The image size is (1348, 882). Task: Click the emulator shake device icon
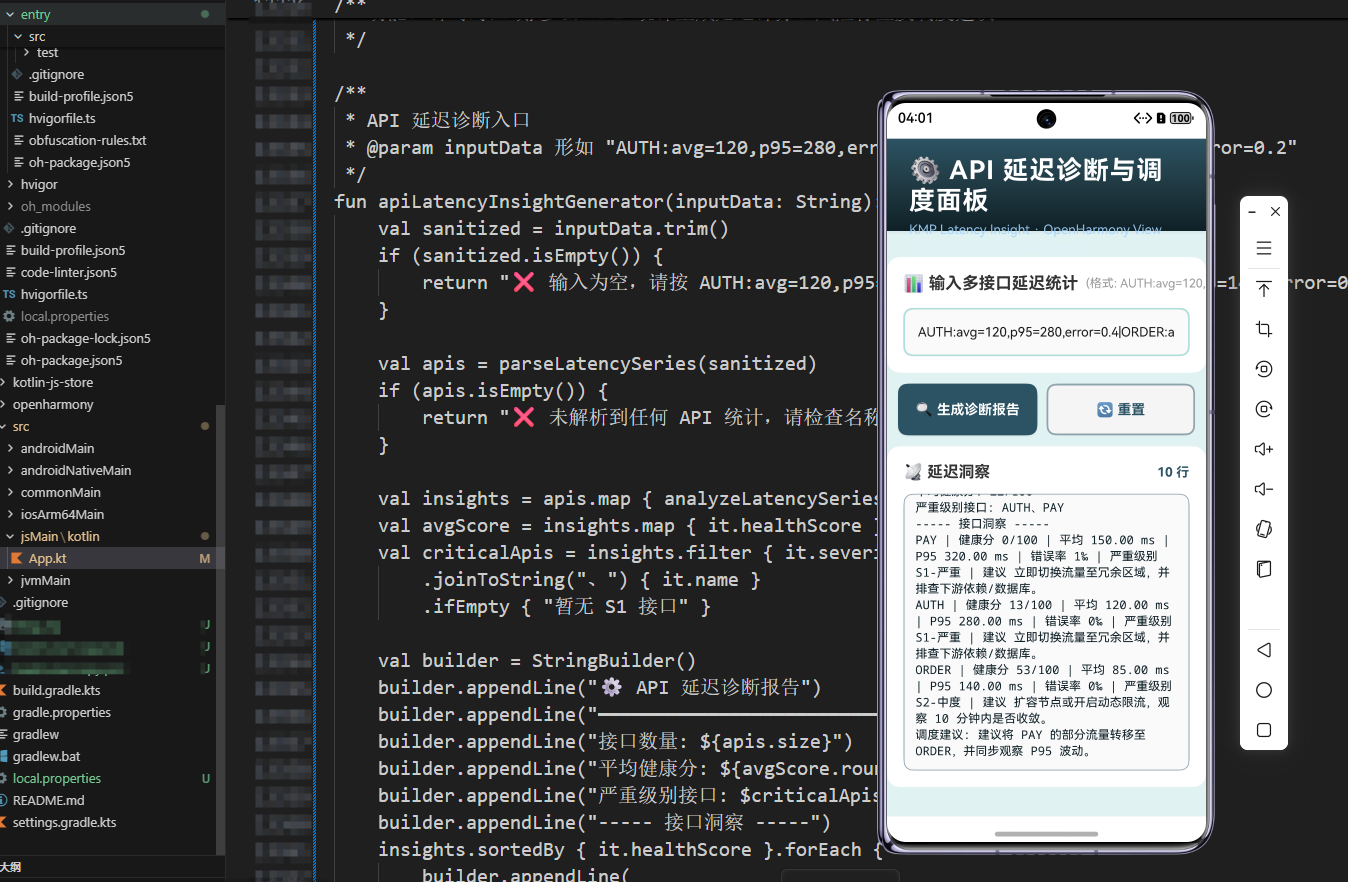click(1264, 529)
